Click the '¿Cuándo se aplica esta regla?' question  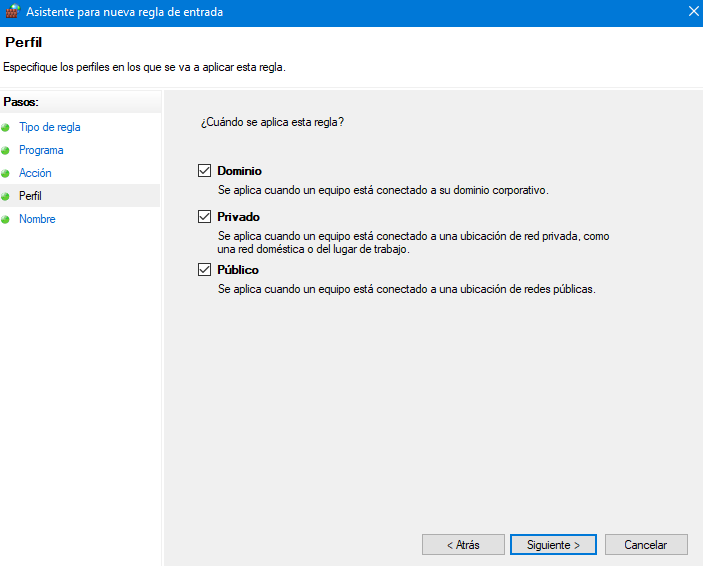(272, 122)
